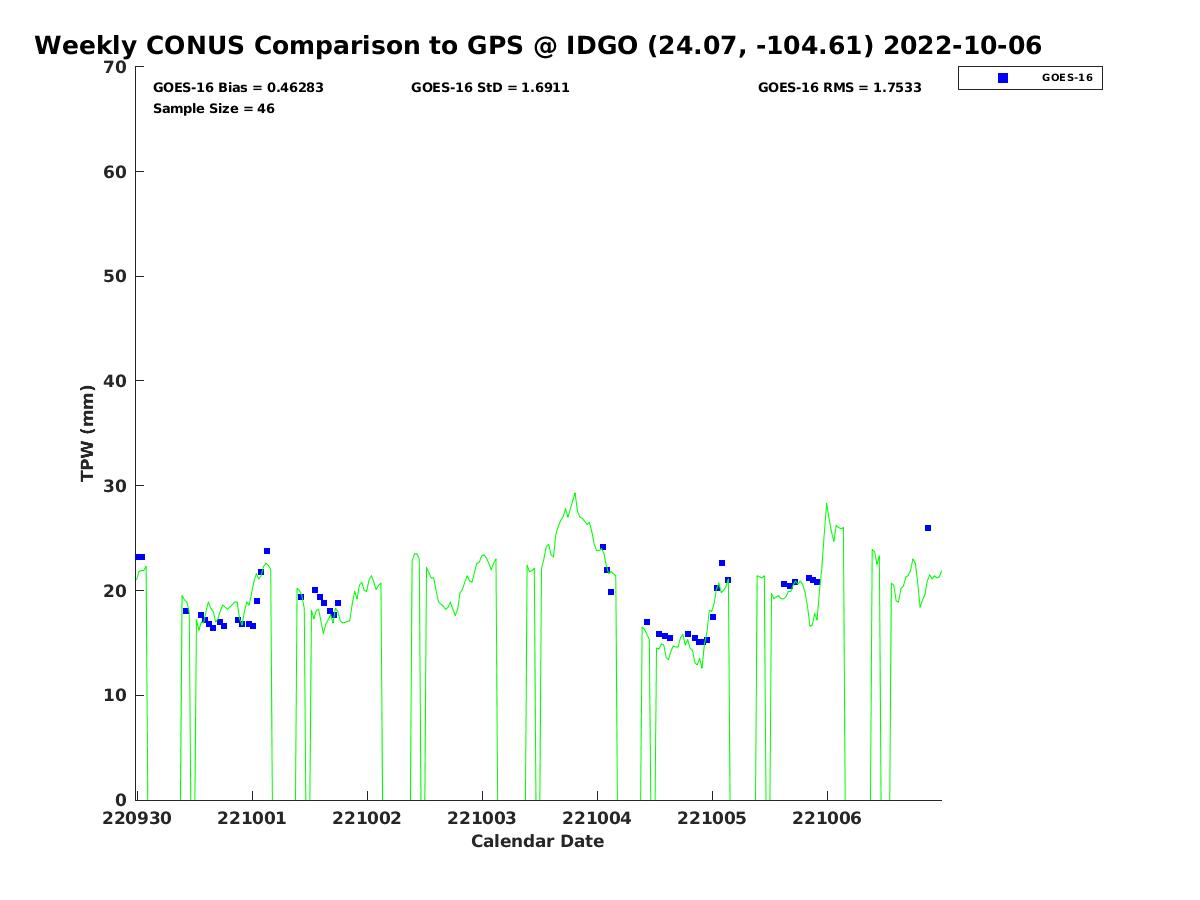1200x900 pixels.
Task: Click the 70 y-axis tick label
Action: (x=116, y=67)
